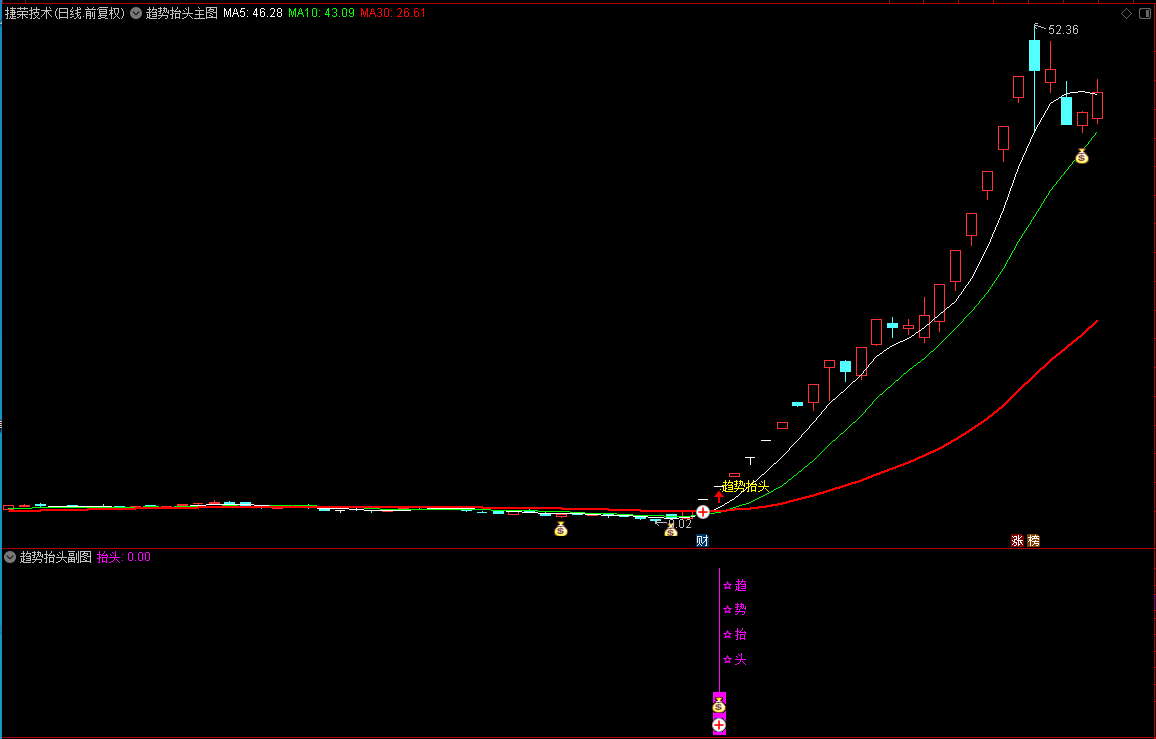Click the tall cyan candlestick at the 52.36 high
Image resolution: width=1156 pixels, height=739 pixels.
[1034, 56]
